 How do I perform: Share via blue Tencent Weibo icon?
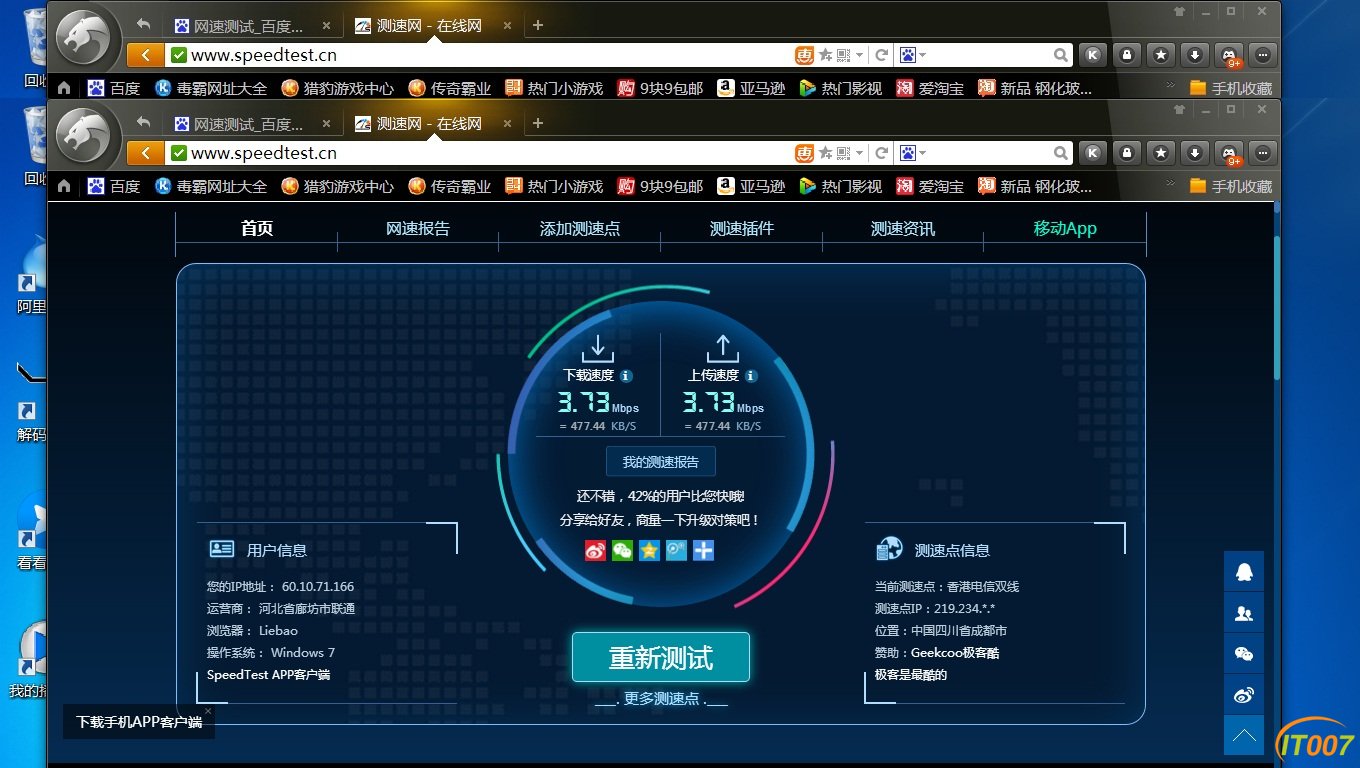[676, 550]
